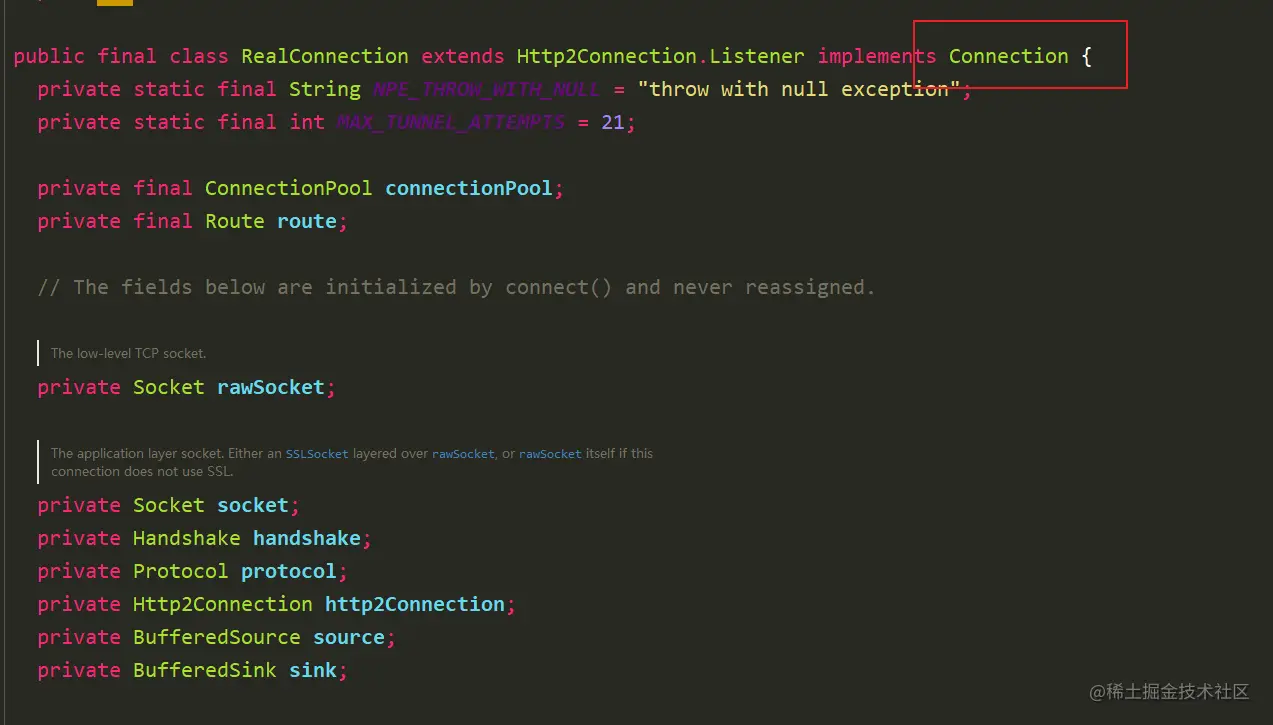Select the handshake field name
Screen dimensions: 1273x725
(307, 538)
